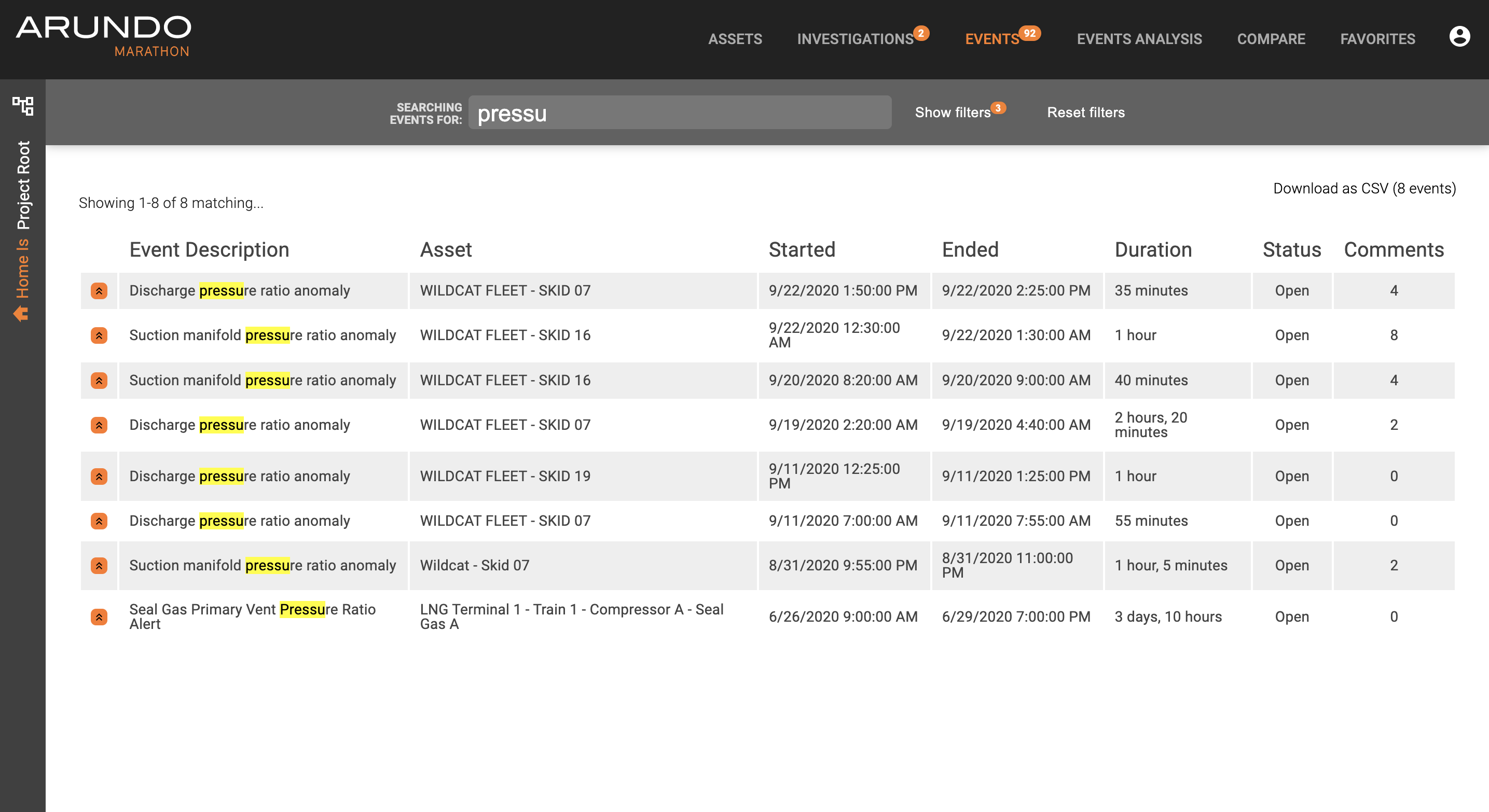Click Reset filters
Viewport: 1489px width, 812px height.
[x=1086, y=112]
